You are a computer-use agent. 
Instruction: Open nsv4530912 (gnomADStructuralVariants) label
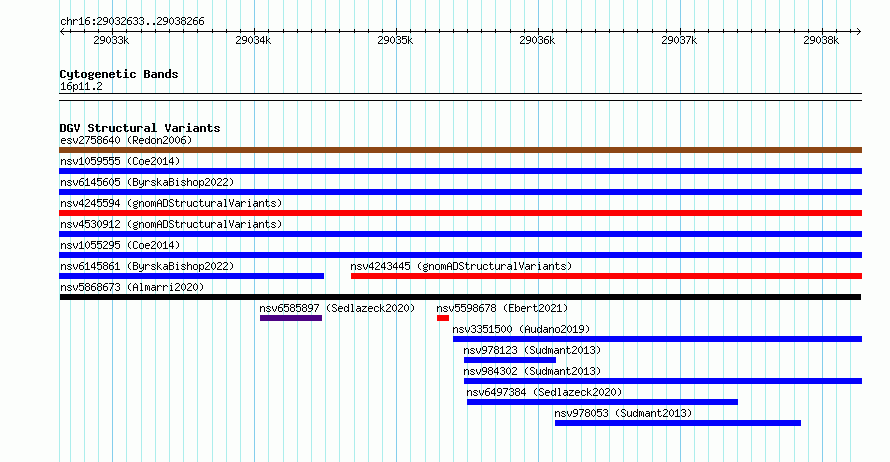(171, 224)
